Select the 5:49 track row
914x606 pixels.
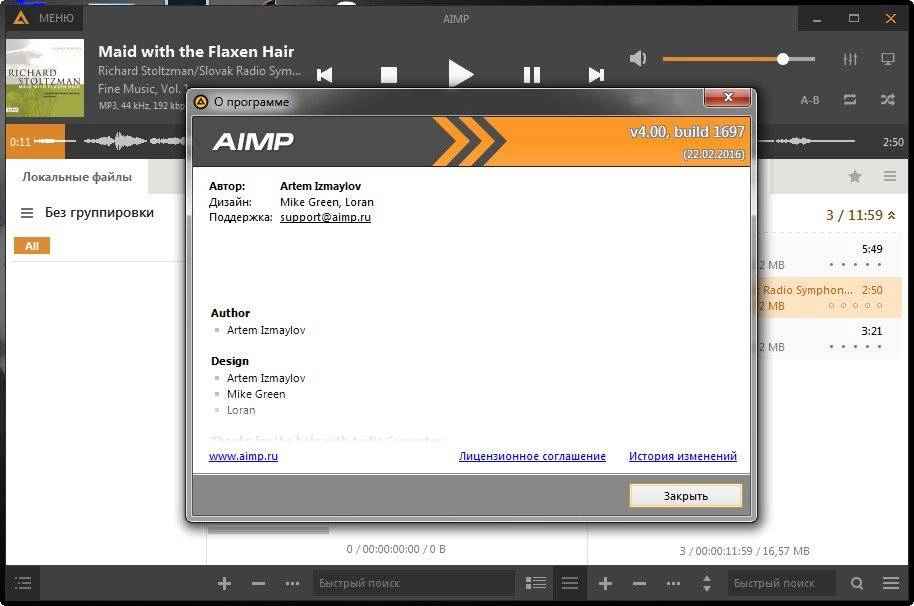tap(829, 257)
